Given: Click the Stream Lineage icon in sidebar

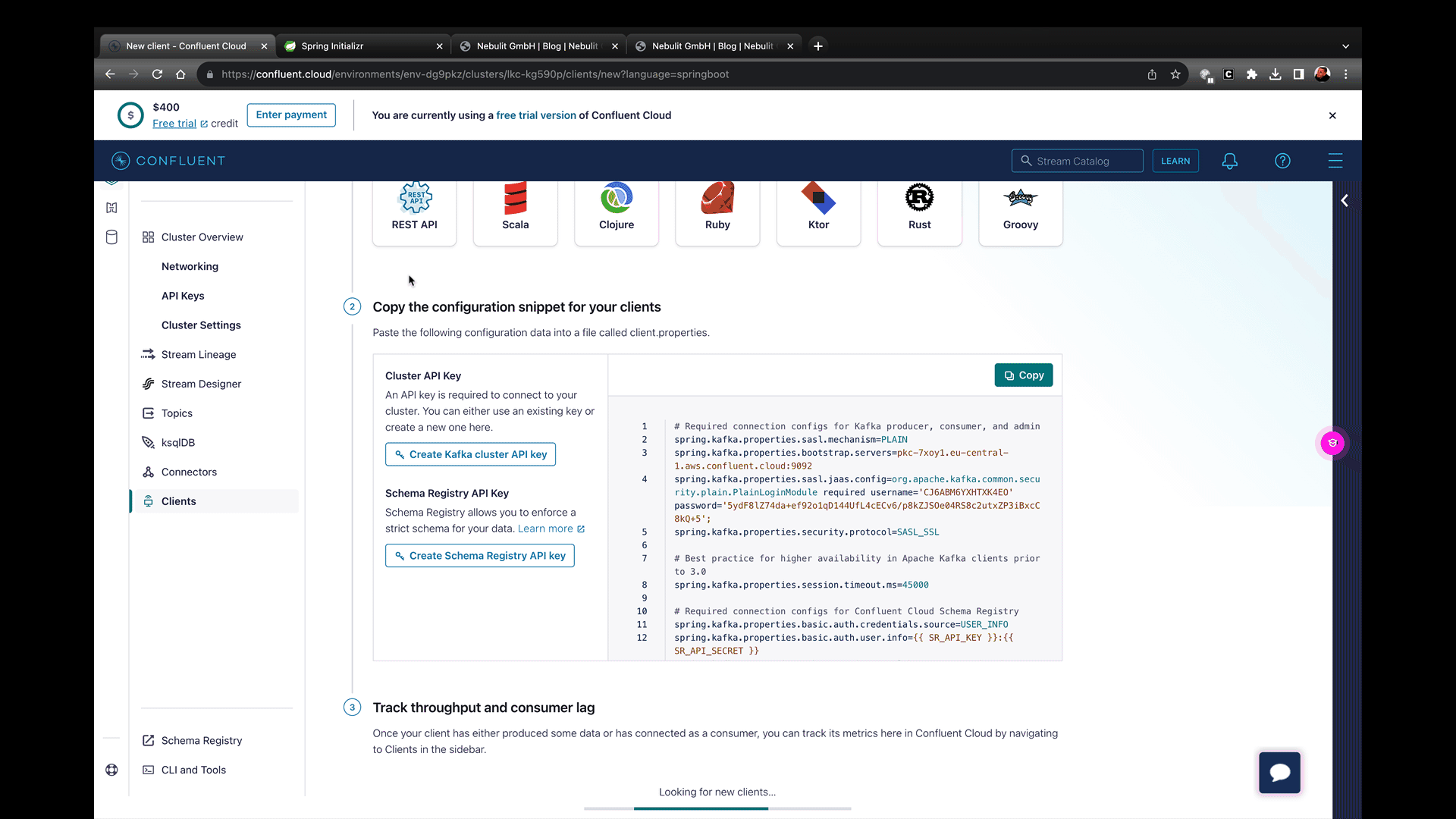Looking at the screenshot, I should (148, 354).
